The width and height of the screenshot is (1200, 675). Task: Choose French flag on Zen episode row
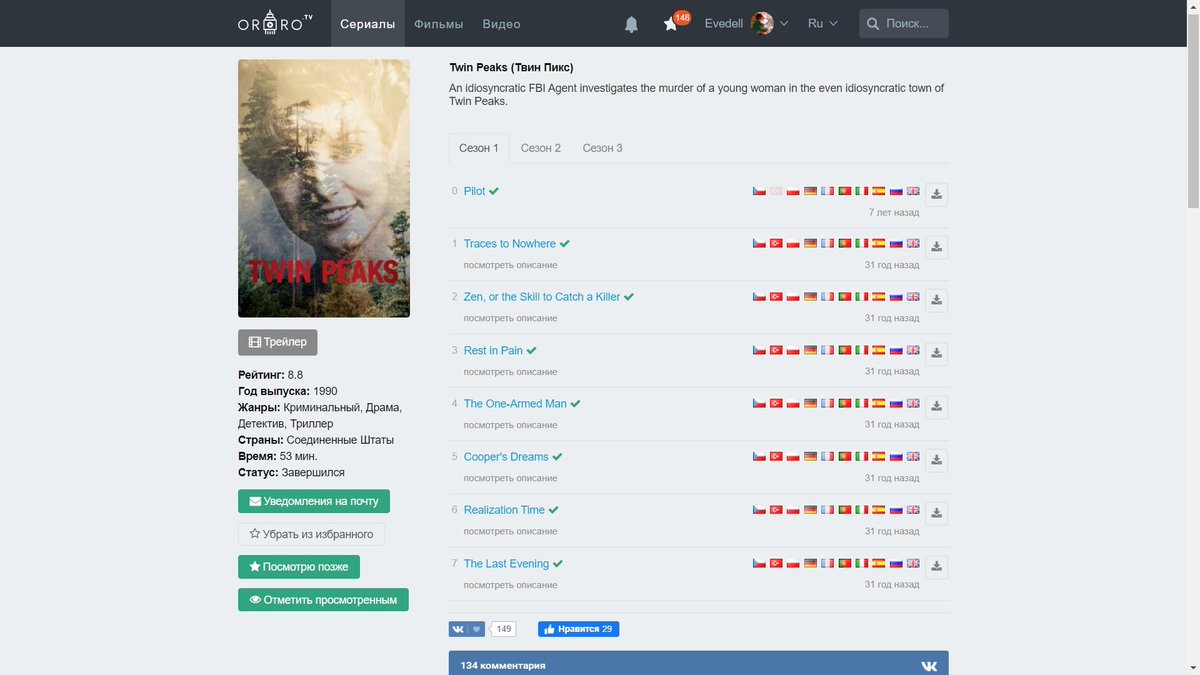[x=827, y=297]
